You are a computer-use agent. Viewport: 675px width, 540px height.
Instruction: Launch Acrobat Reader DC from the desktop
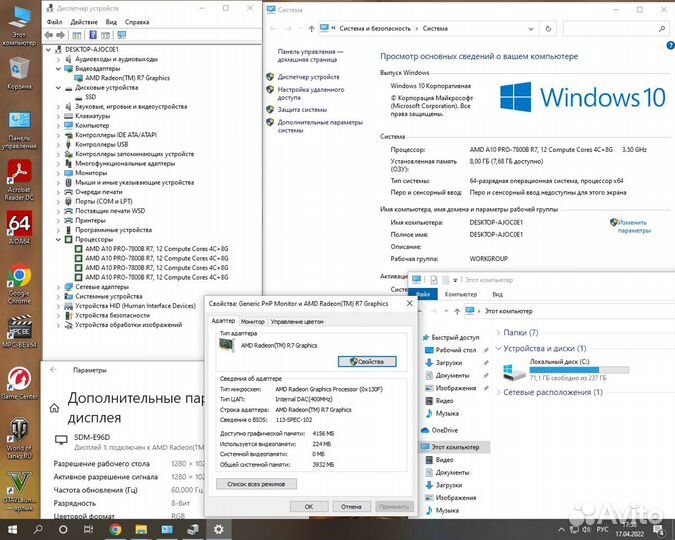pyautogui.click(x=19, y=181)
